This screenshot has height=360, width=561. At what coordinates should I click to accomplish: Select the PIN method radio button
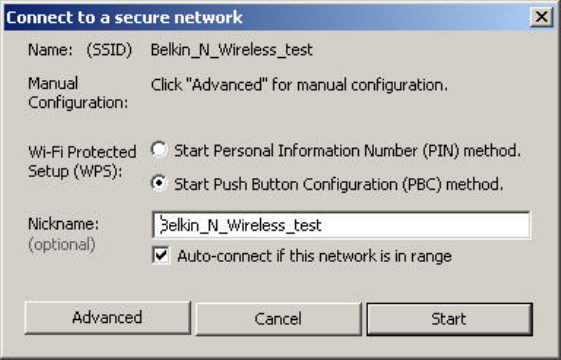click(158, 150)
